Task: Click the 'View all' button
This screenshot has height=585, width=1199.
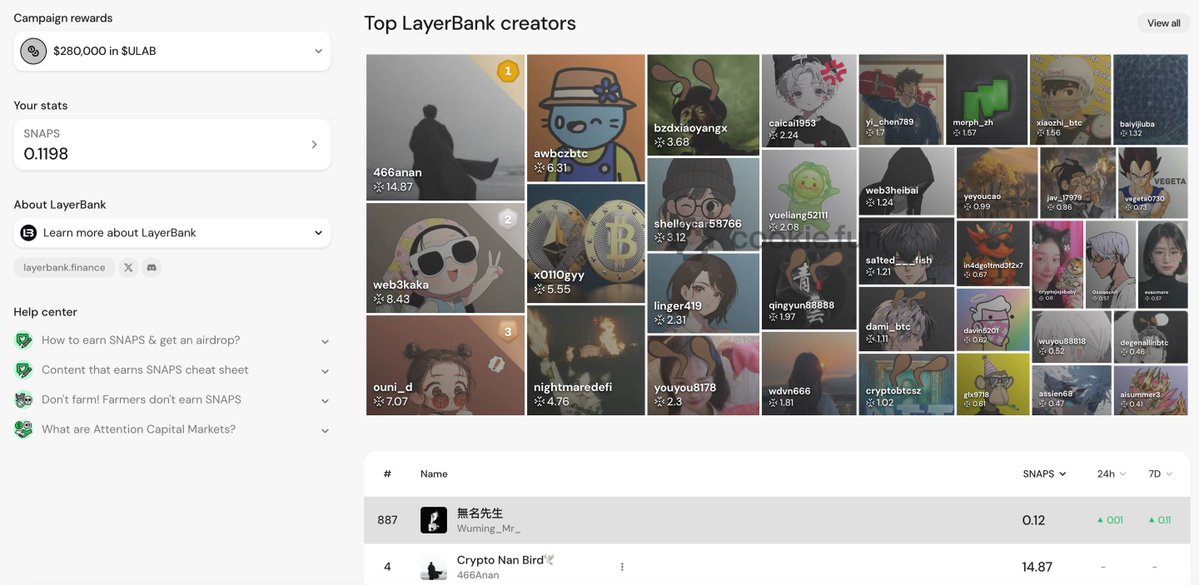Action: point(1163,23)
